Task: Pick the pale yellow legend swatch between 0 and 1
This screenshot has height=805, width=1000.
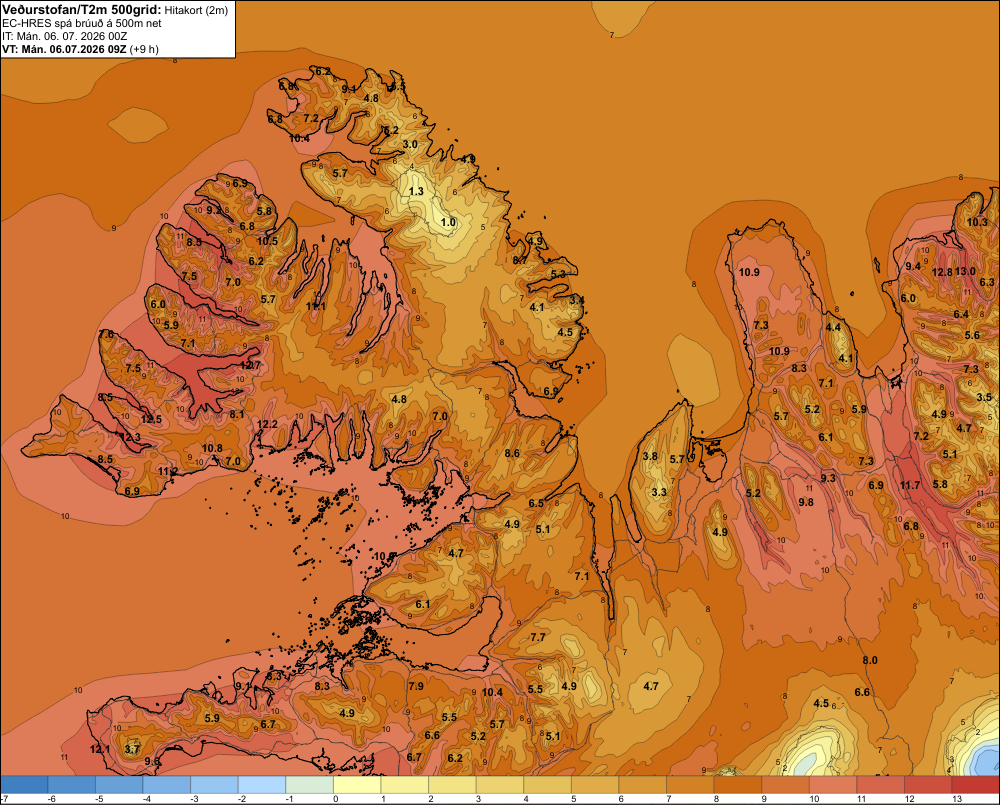Action: [x=357, y=784]
